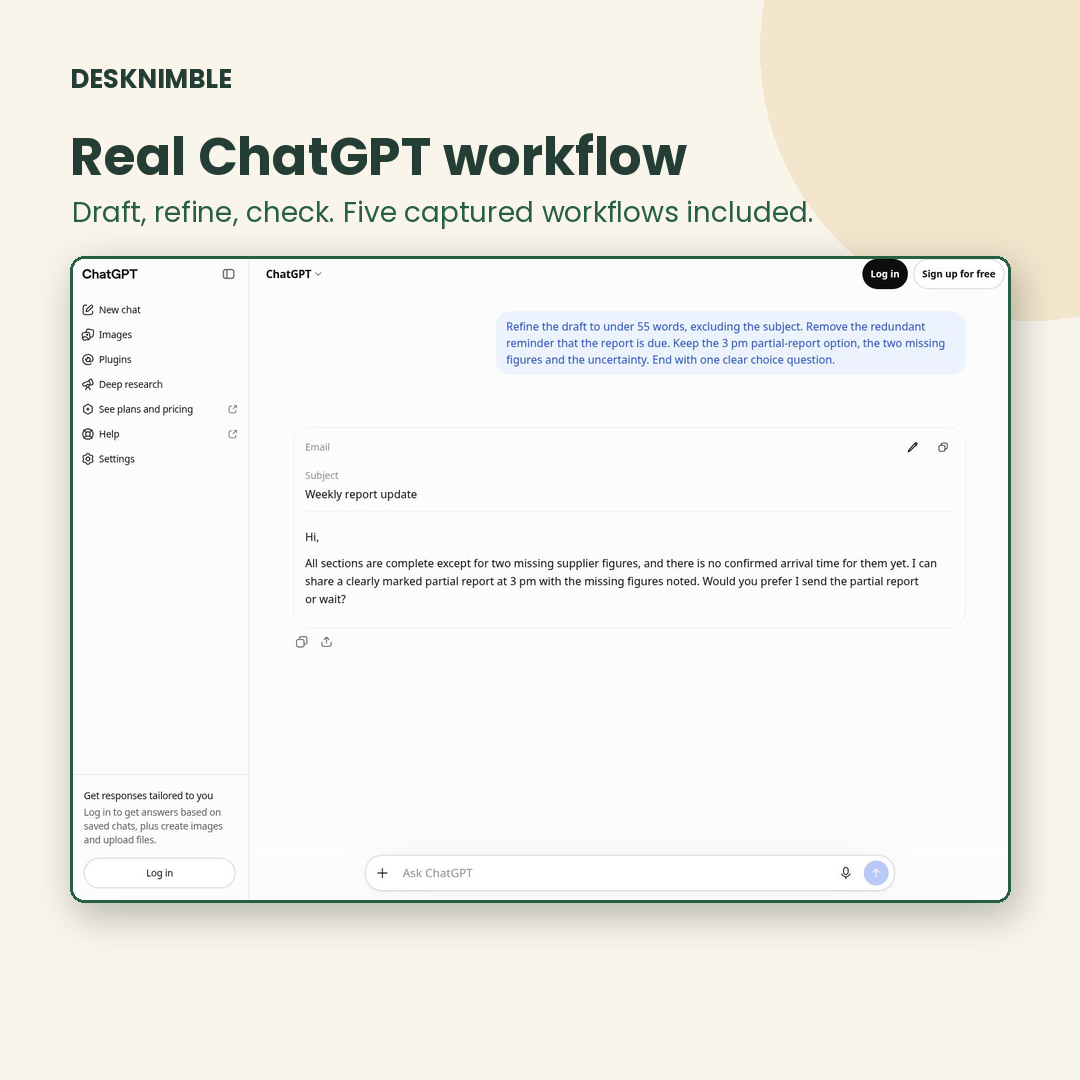Click the Subject label in the email card
The image size is (1080, 1080).
pyautogui.click(x=322, y=475)
